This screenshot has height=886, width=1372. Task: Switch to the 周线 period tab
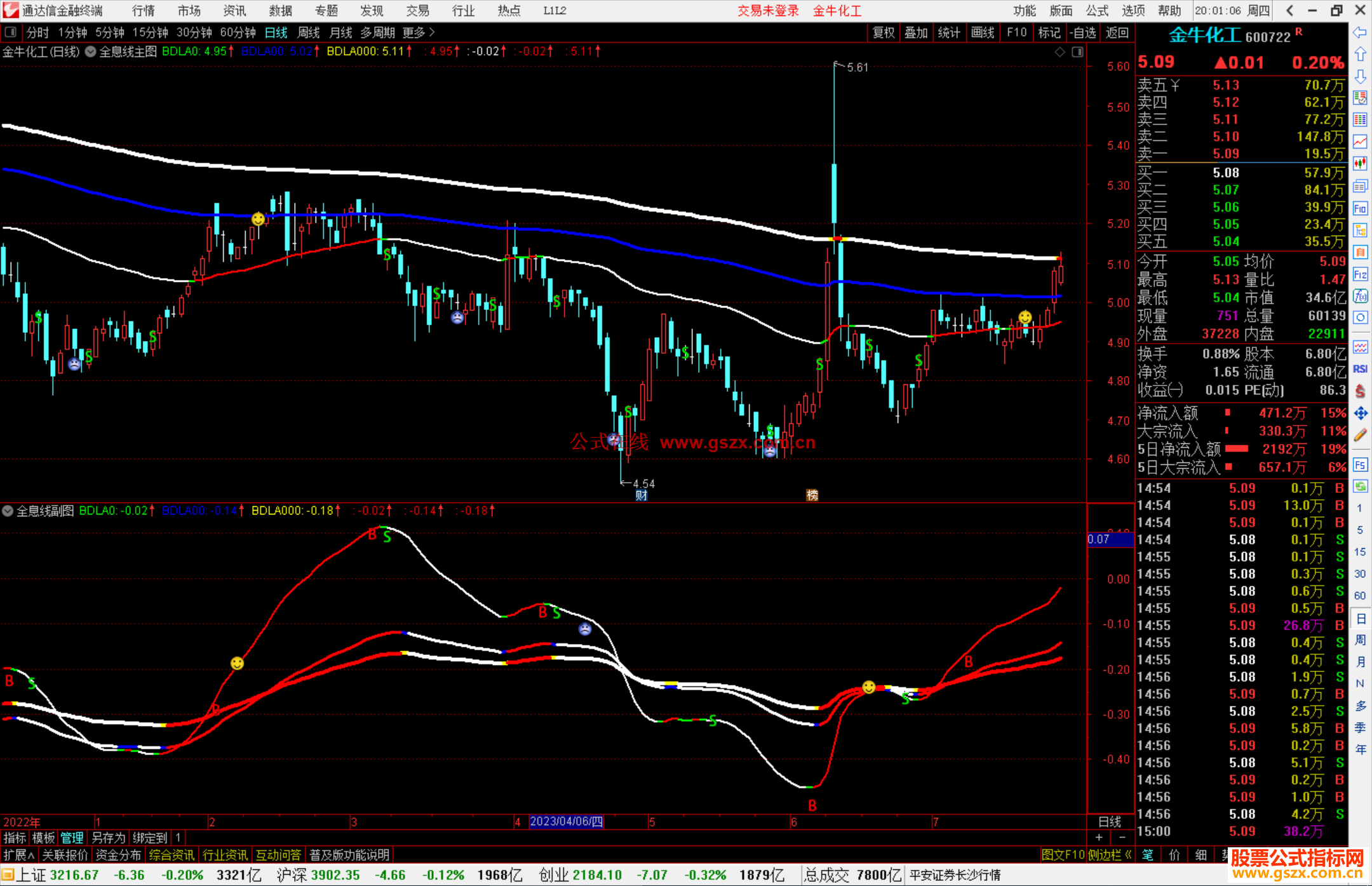[x=309, y=32]
